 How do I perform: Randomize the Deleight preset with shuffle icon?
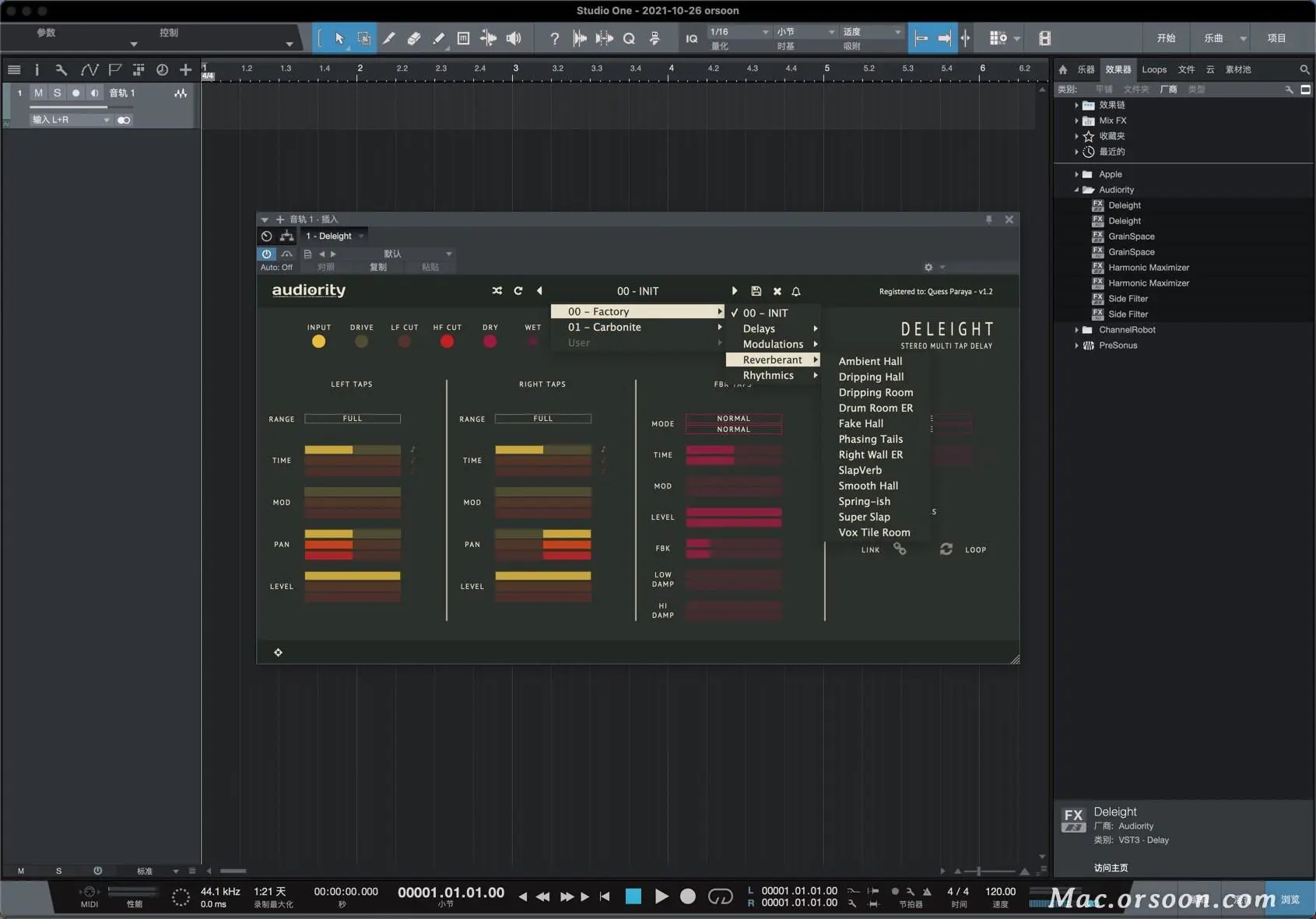coord(497,291)
